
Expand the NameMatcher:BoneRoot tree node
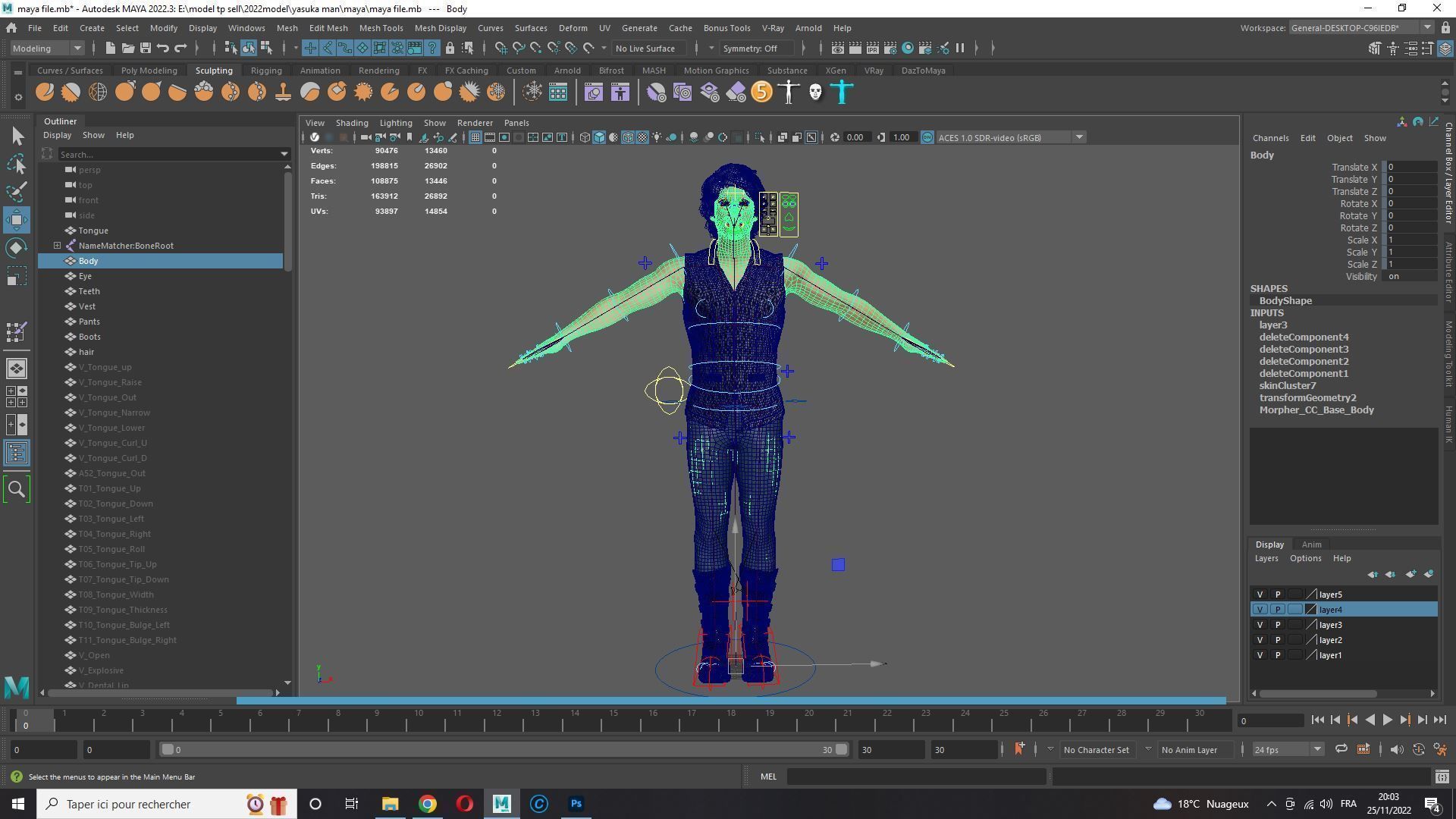tap(57, 246)
